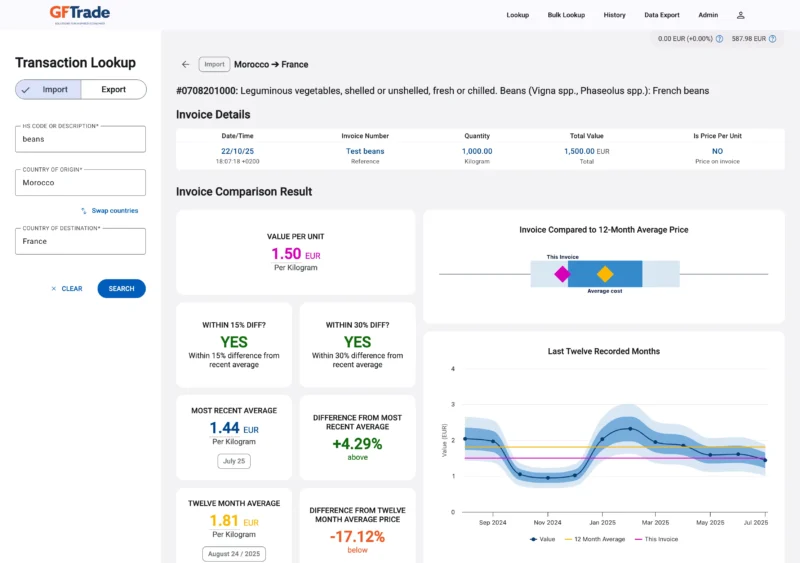Image resolution: width=800 pixels, height=563 pixels.
Task: Click the swap arrows icon between countries
Action: click(x=84, y=211)
